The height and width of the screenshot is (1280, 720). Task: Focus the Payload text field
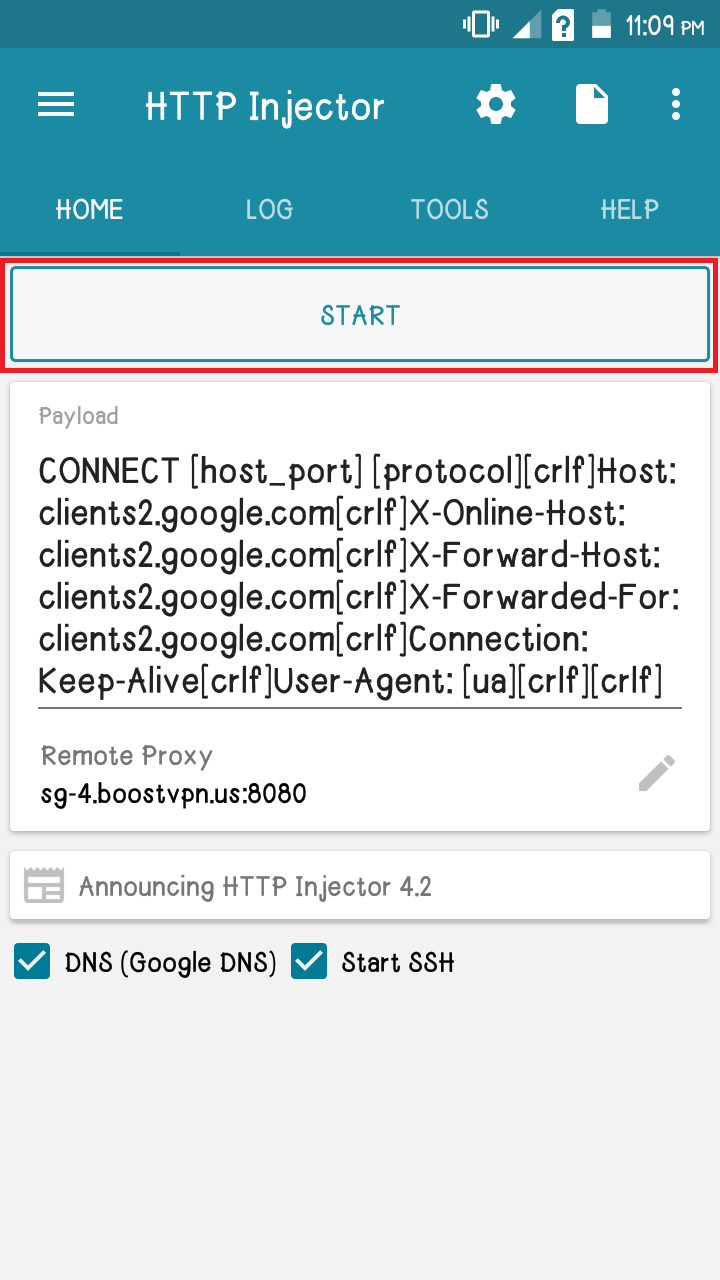point(360,576)
